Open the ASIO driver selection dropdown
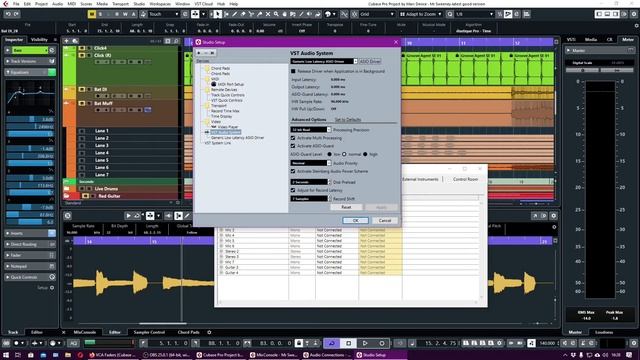 (324, 61)
